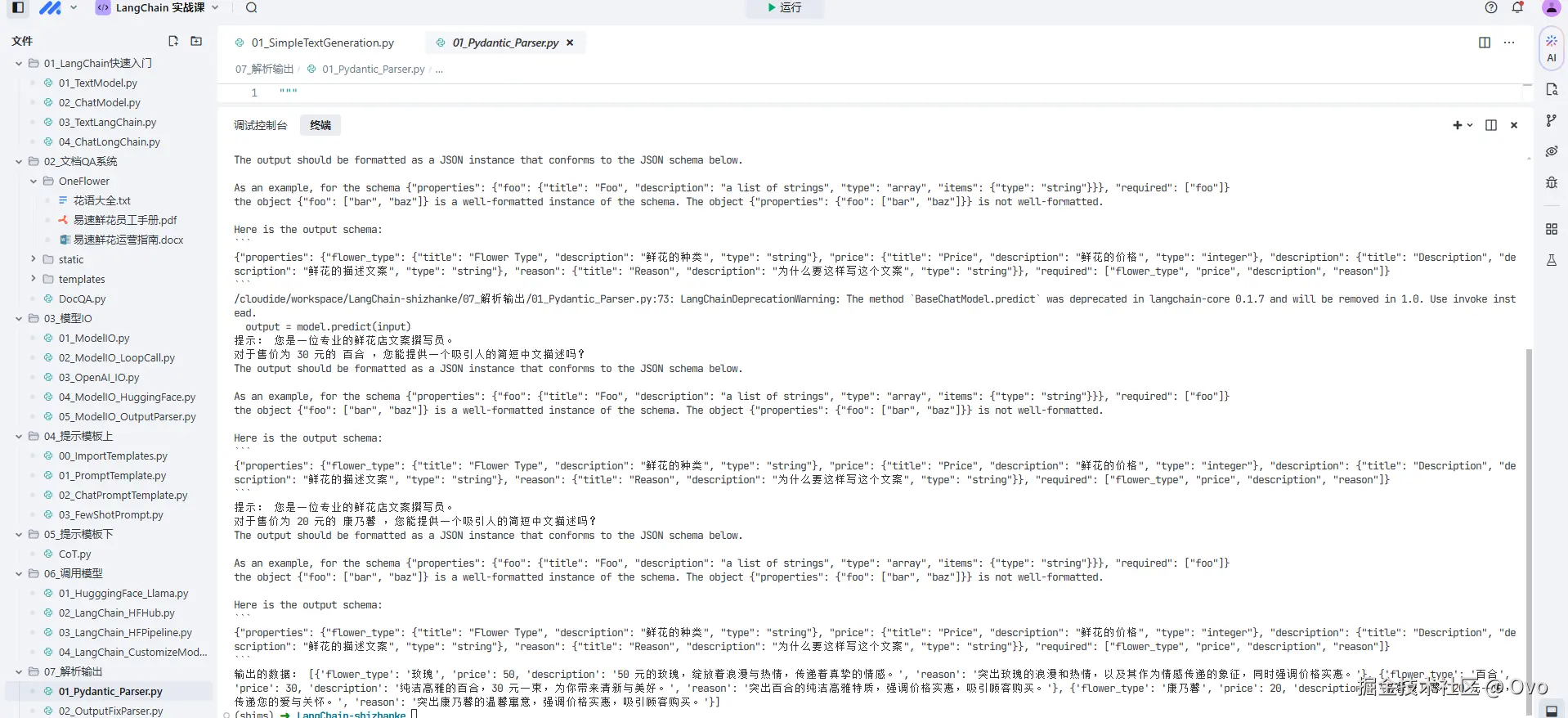Open the user avatar menu

tap(1551, 7)
